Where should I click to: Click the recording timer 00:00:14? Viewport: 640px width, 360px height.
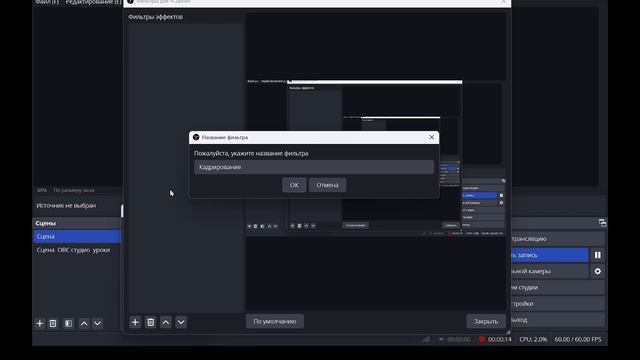500,339
